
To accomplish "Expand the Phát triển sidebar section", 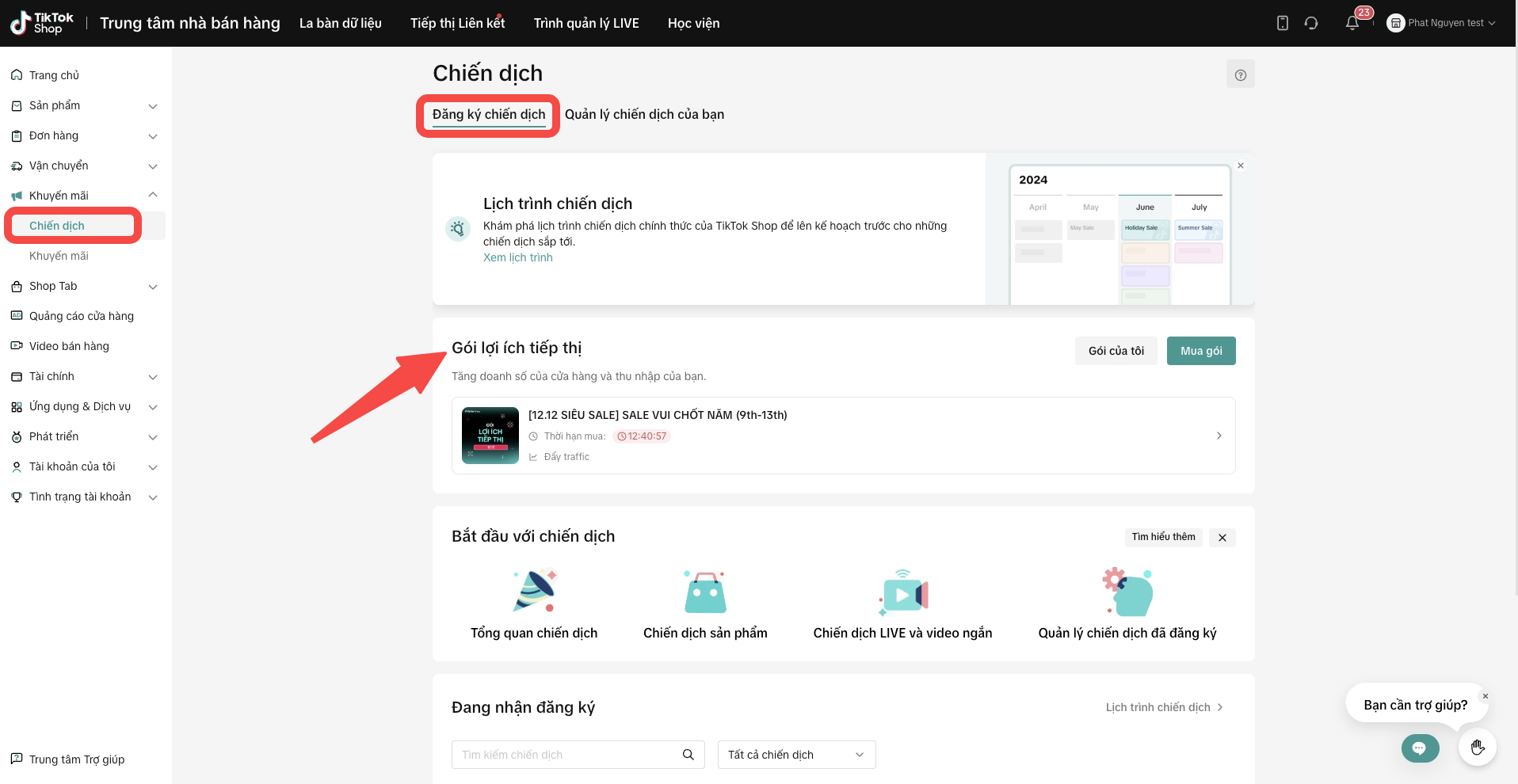I will 153,437.
